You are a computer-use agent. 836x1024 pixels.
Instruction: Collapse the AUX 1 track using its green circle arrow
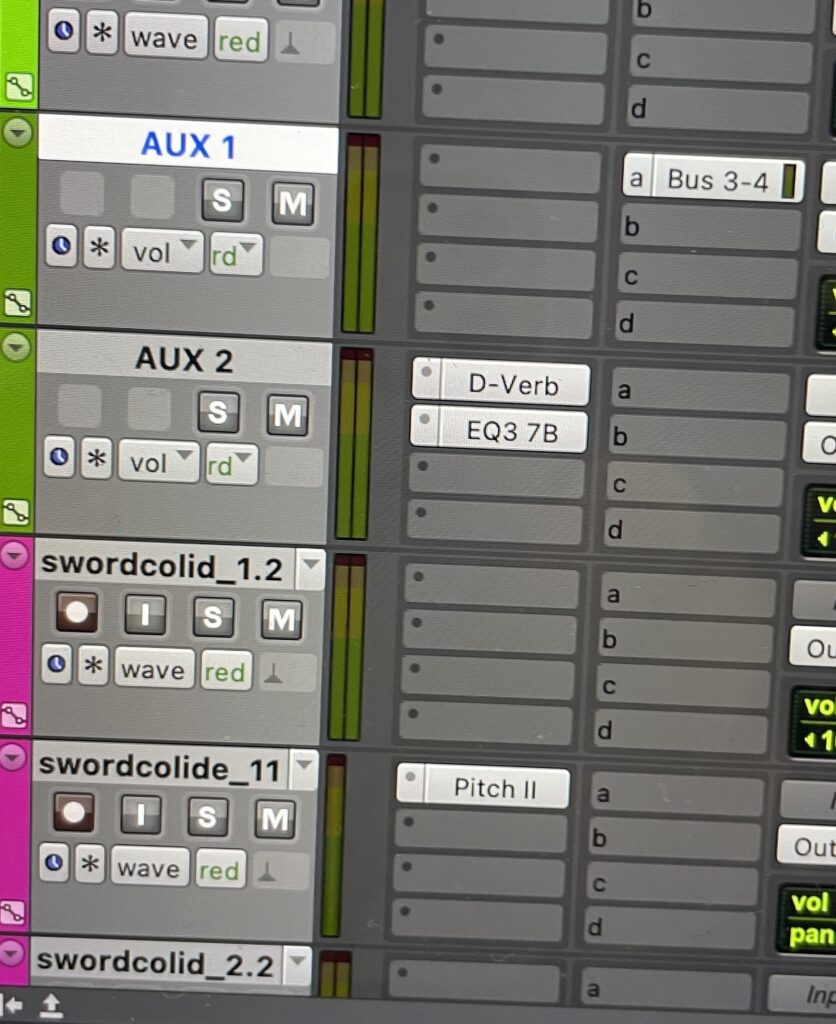point(18,133)
